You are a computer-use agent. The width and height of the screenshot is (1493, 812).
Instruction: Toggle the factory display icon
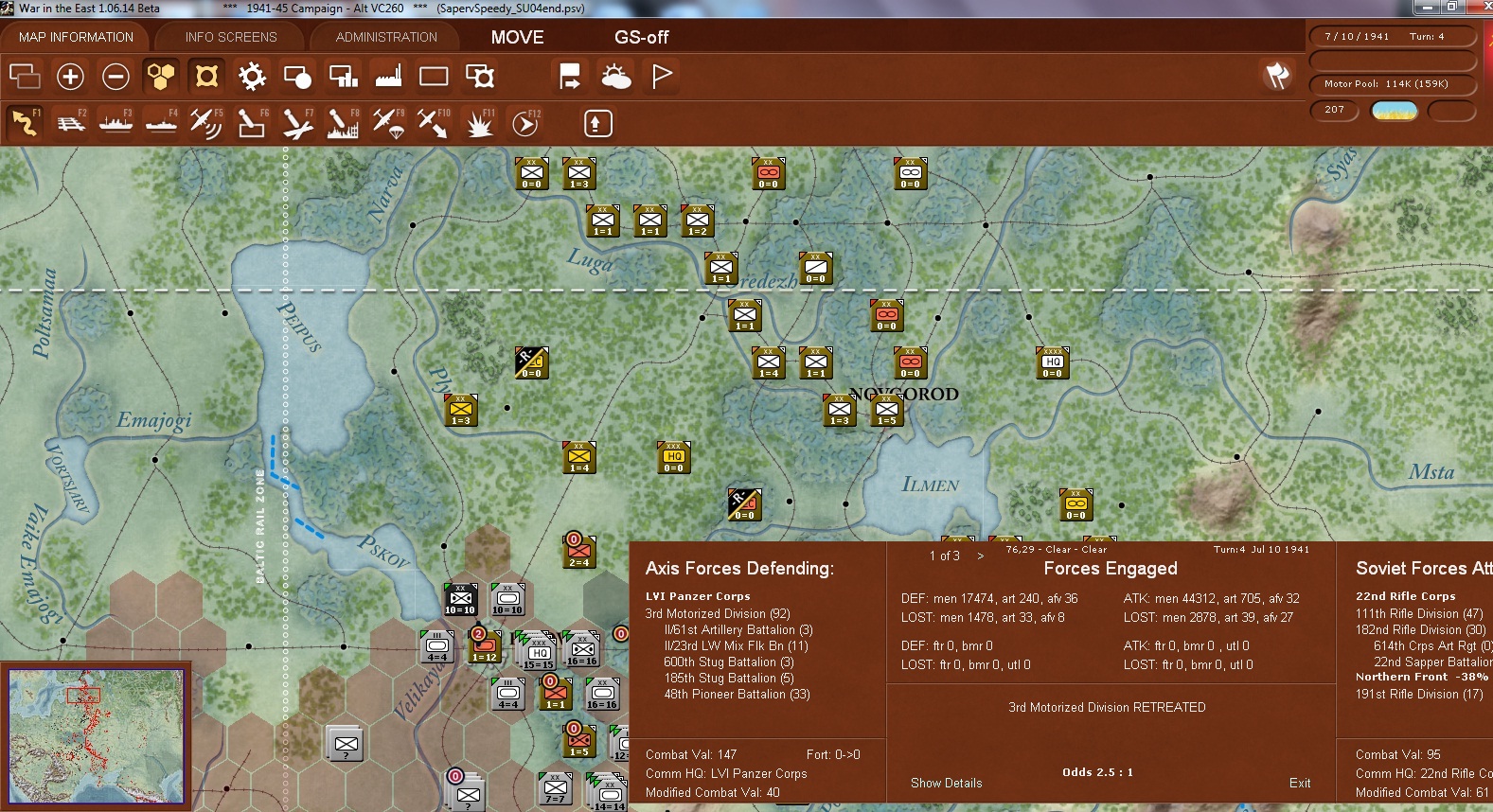[388, 76]
